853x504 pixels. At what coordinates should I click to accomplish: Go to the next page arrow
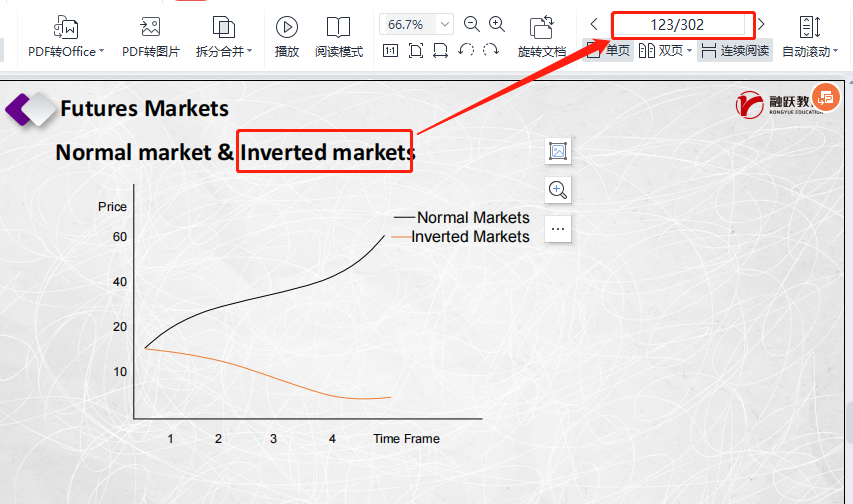point(761,24)
